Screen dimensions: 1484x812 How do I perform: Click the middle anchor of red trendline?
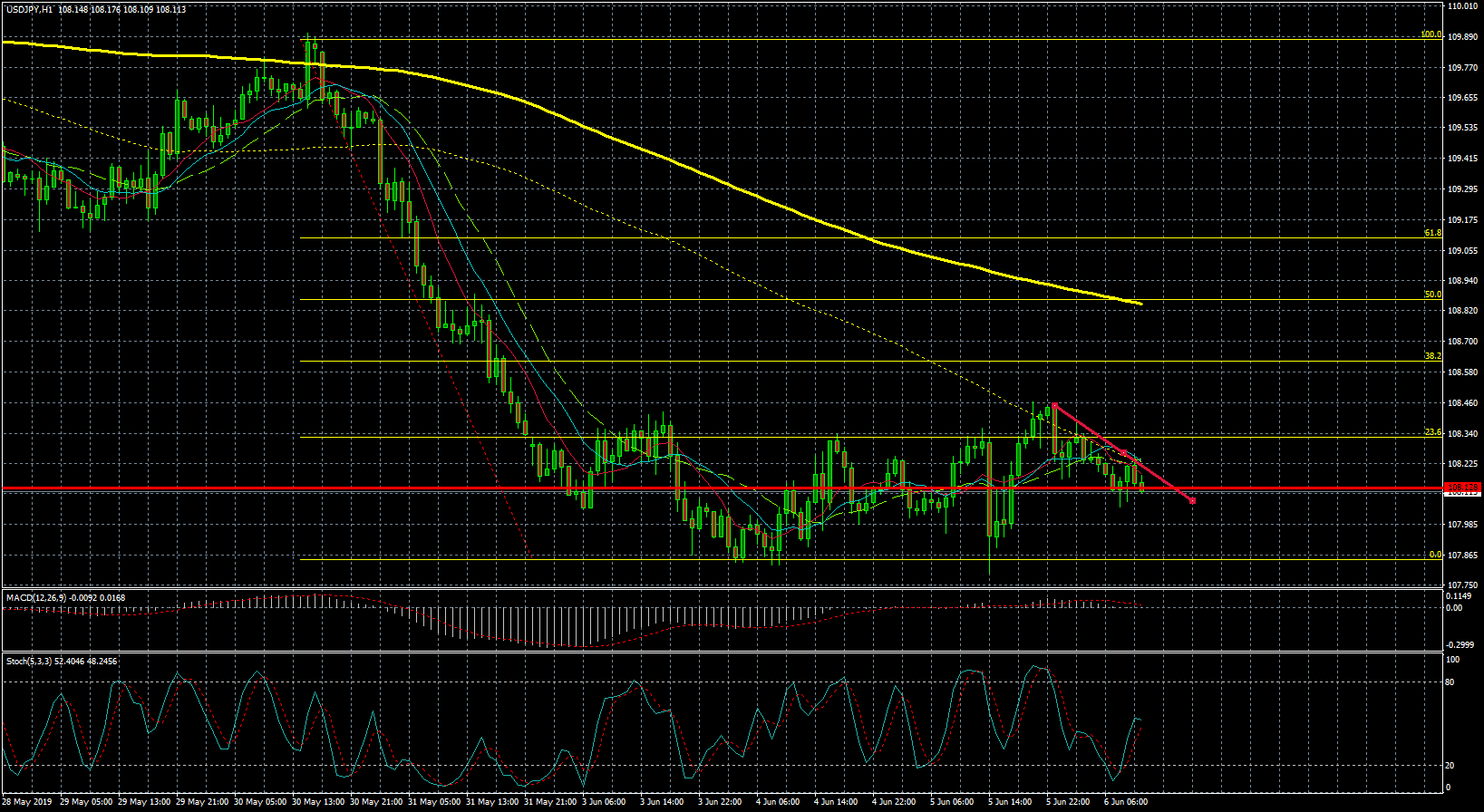1123,452
